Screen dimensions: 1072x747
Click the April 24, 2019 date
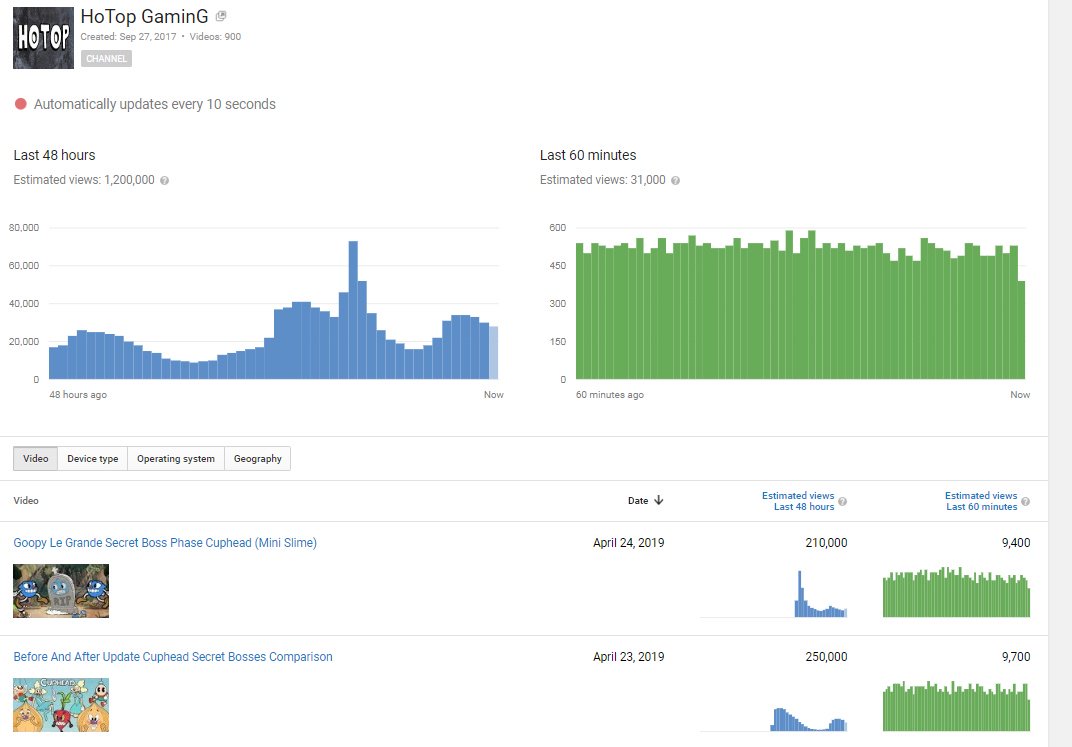coord(628,543)
